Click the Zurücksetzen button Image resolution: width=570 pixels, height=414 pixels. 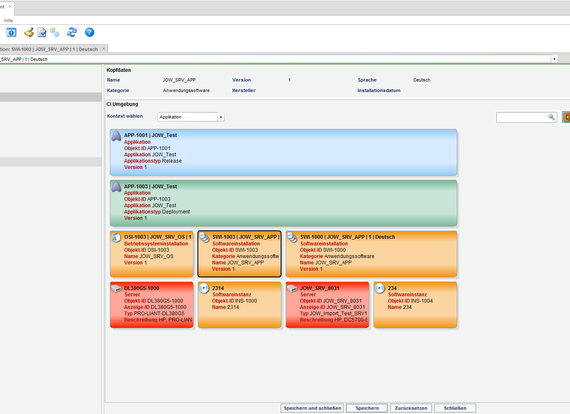pyautogui.click(x=411, y=408)
